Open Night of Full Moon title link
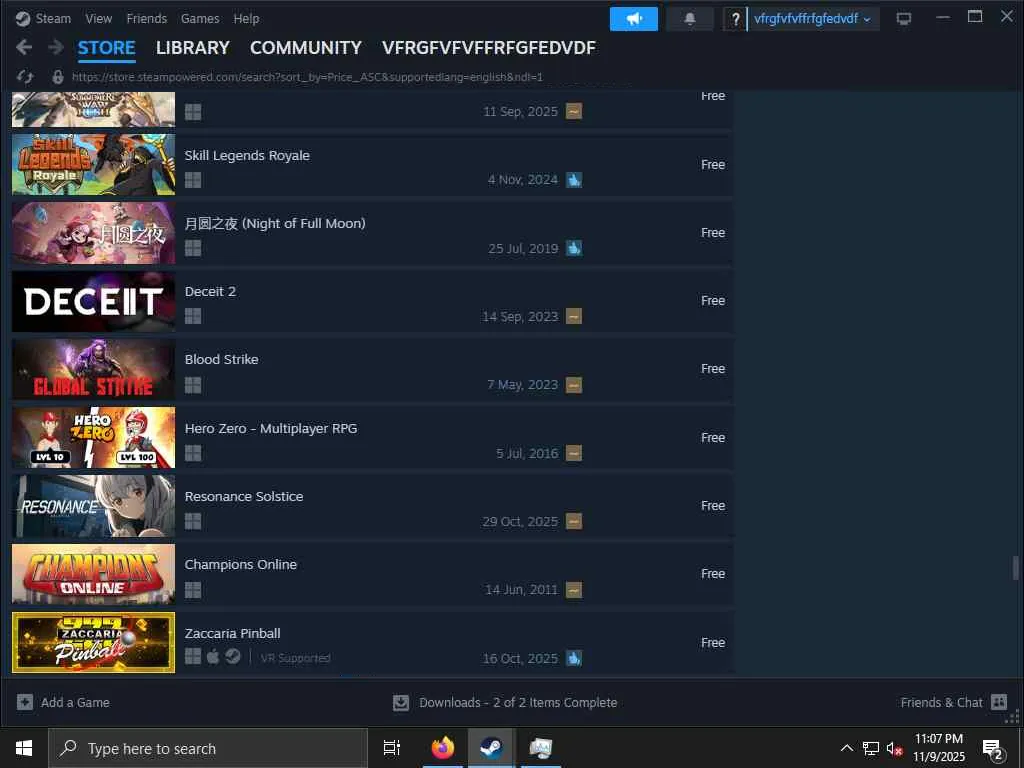The width and height of the screenshot is (1024, 768). [x=275, y=223]
